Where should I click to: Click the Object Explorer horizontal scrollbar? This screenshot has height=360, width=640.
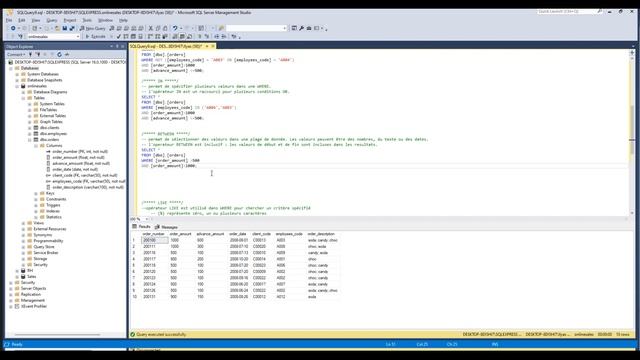click(58, 335)
